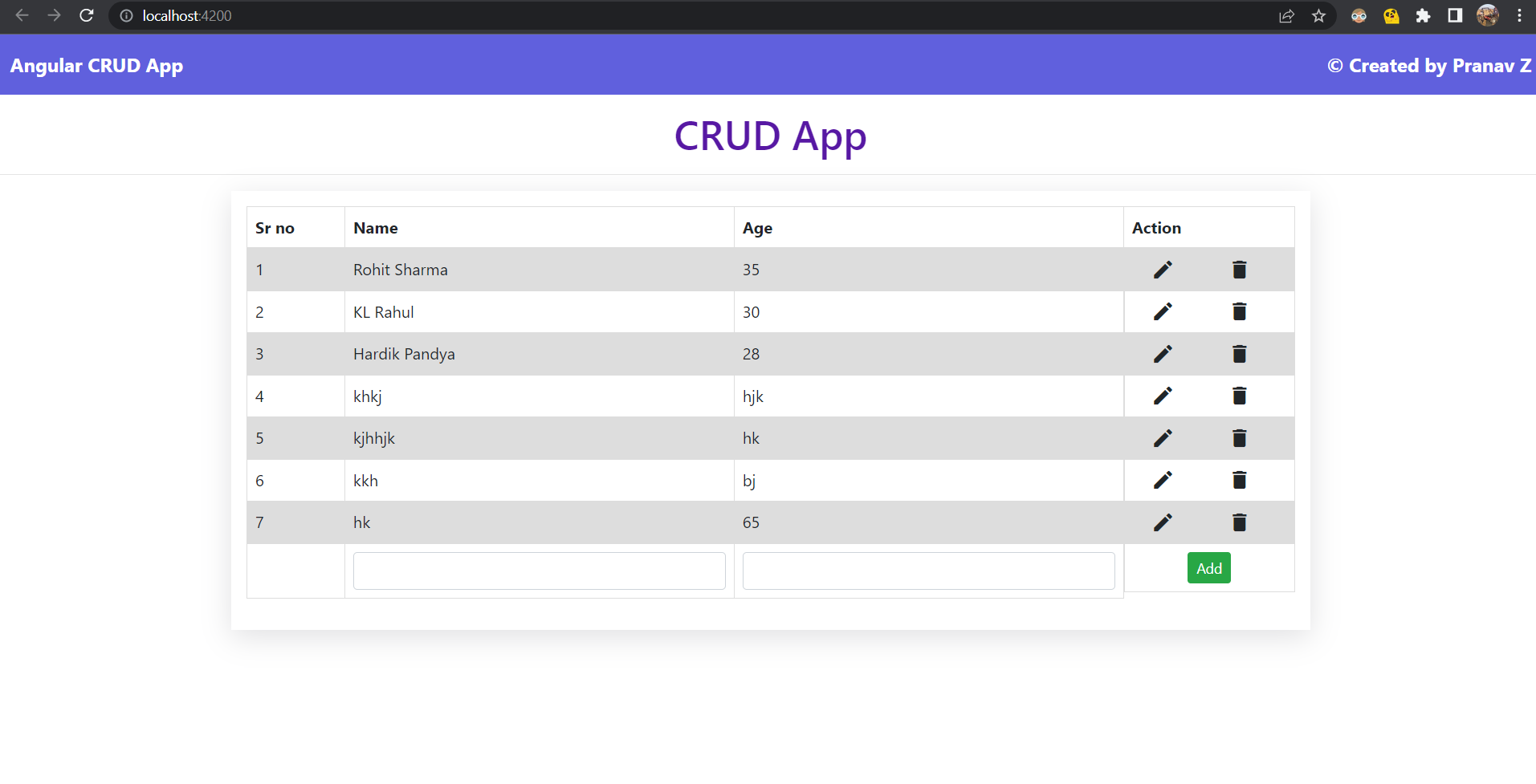Click Angular CRUD App navbar brand
1536x784 pixels.
(x=96, y=66)
